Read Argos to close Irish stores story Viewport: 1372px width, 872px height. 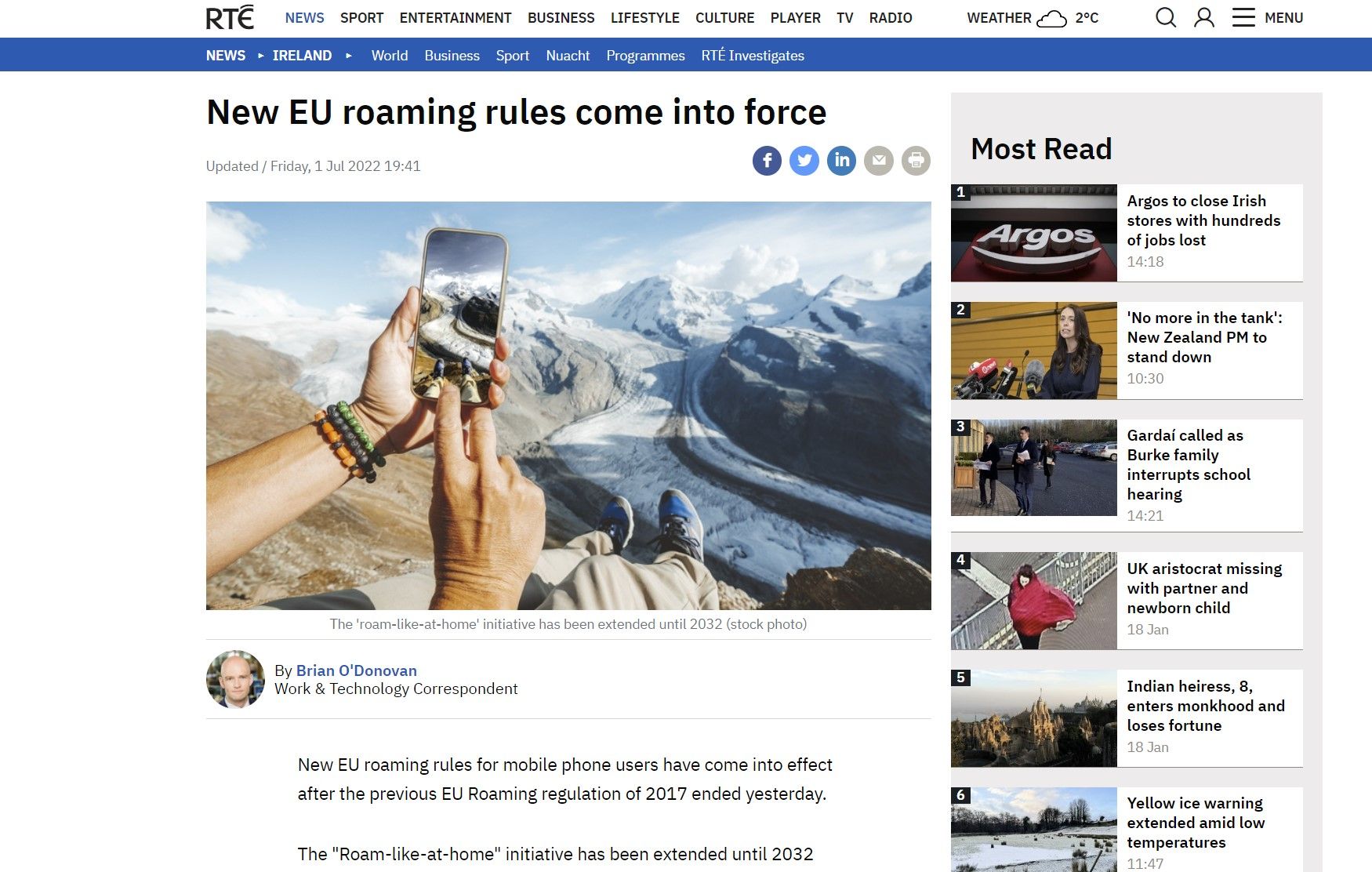(x=1203, y=220)
